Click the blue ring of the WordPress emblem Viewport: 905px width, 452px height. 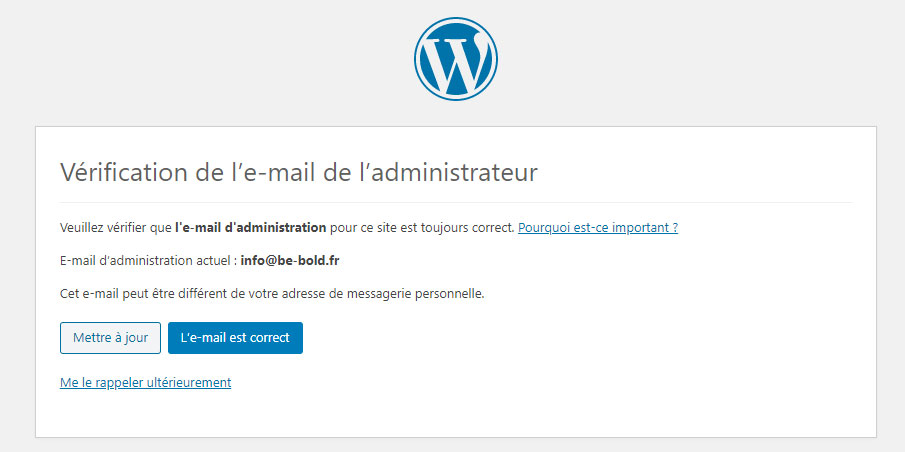[x=455, y=19]
